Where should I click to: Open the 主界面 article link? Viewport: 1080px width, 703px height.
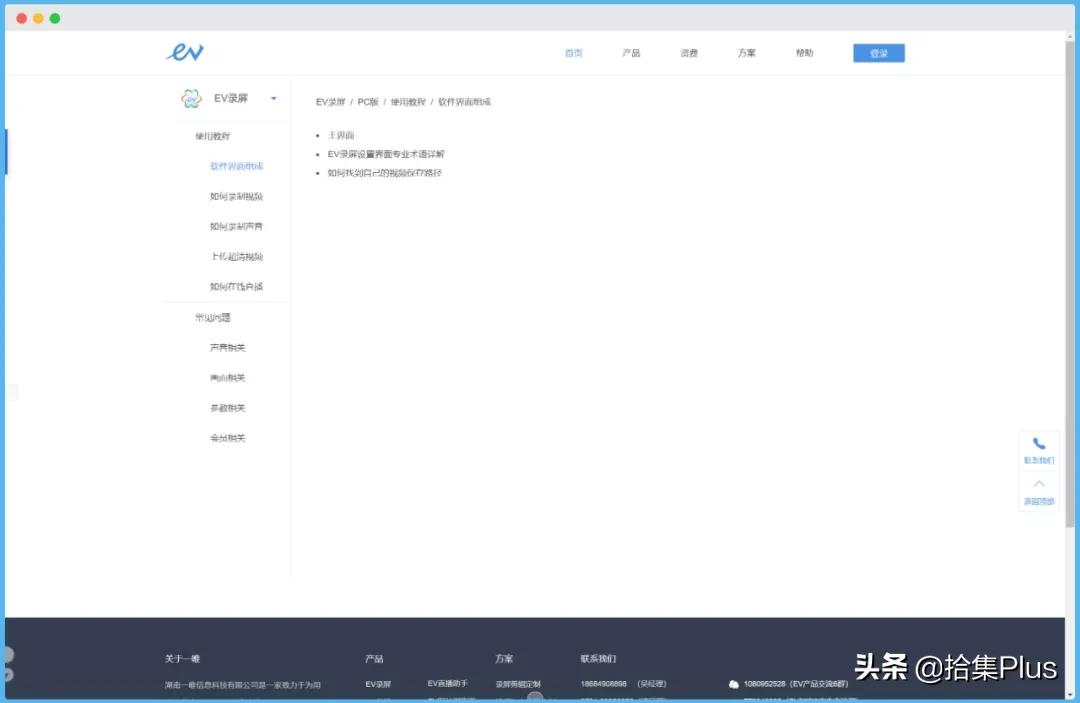point(341,134)
